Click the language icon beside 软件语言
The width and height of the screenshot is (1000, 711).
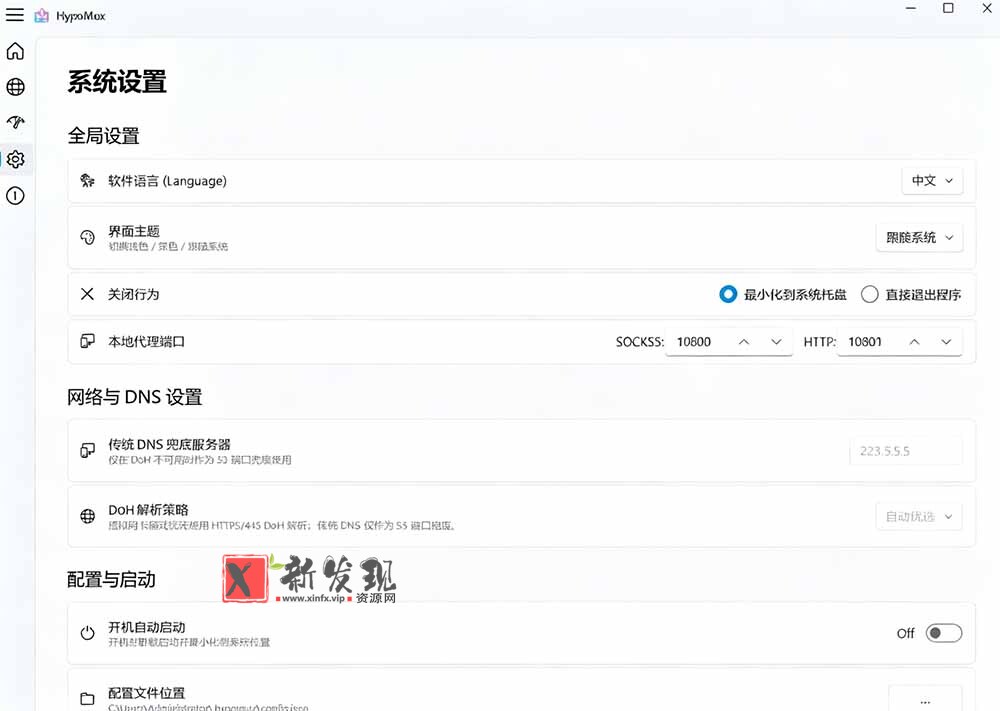pyautogui.click(x=87, y=181)
